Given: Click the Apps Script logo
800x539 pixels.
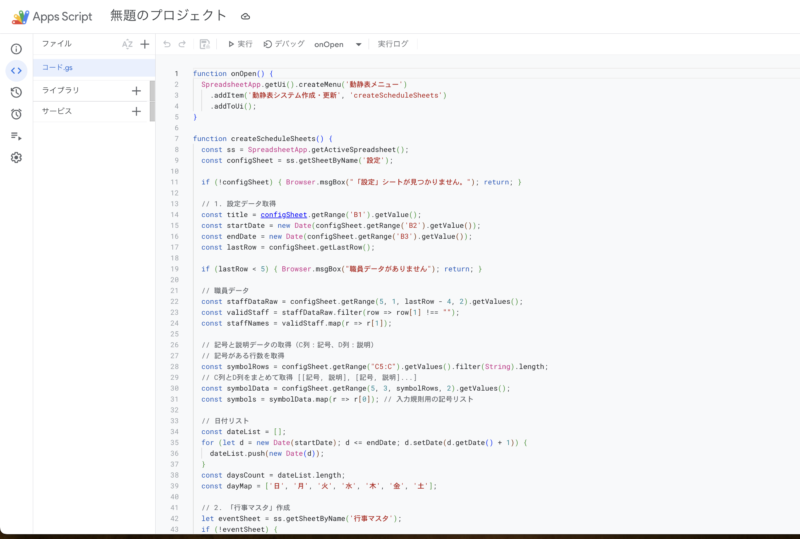Looking at the screenshot, I should pyautogui.click(x=20, y=17).
